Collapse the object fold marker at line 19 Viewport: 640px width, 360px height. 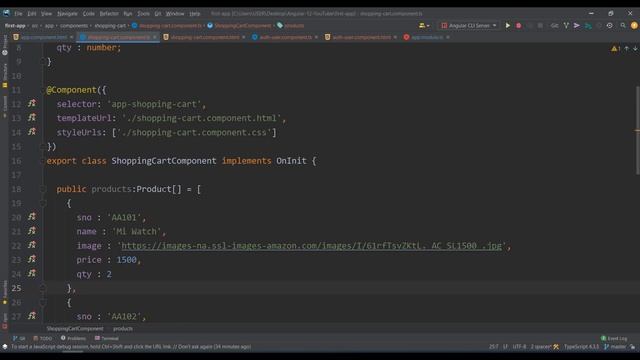coord(42,203)
